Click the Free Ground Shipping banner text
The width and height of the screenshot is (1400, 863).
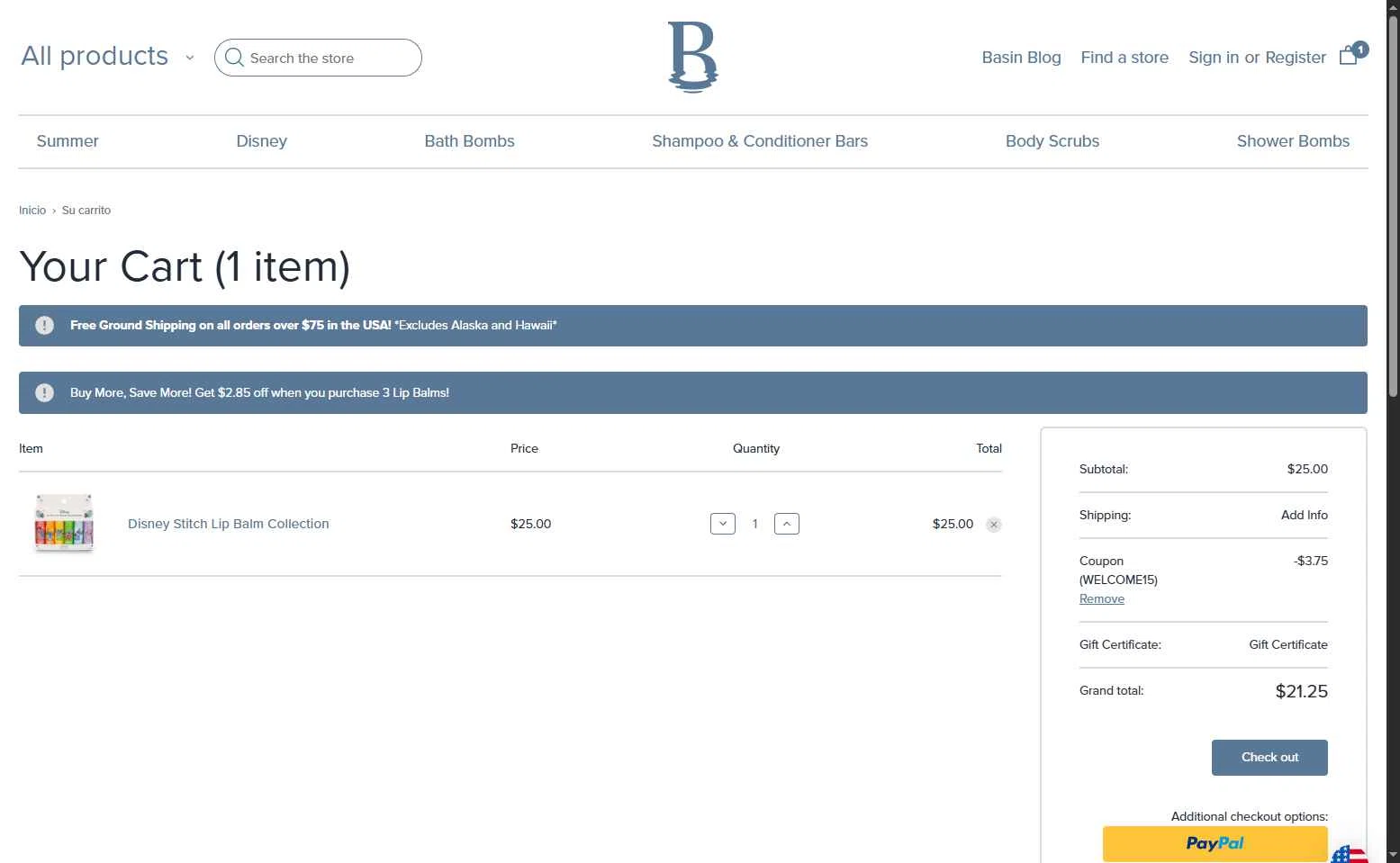pos(313,326)
